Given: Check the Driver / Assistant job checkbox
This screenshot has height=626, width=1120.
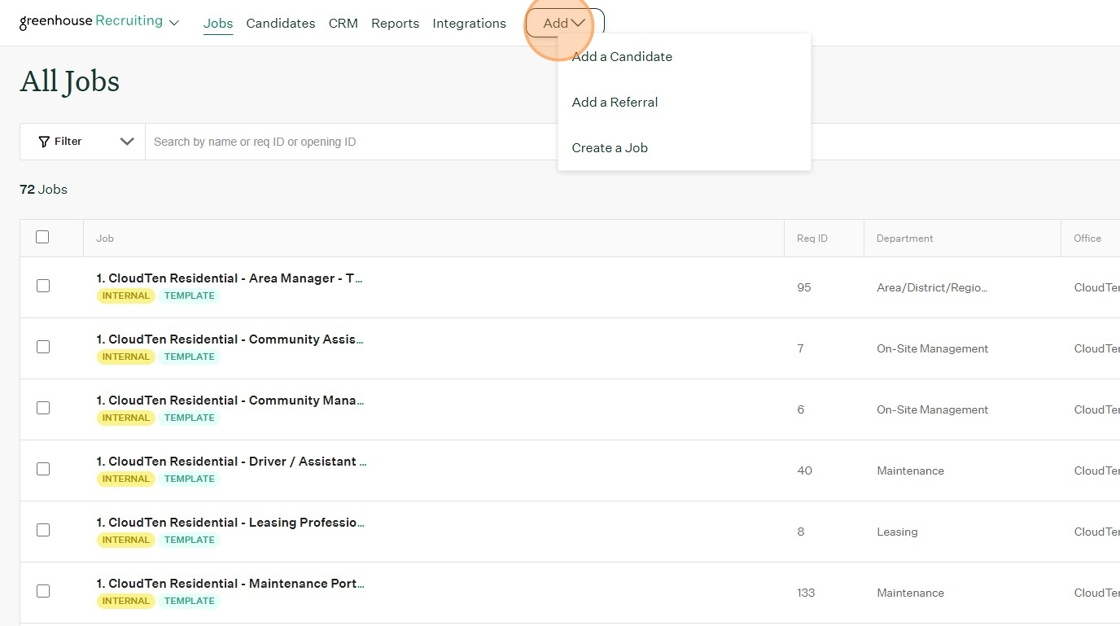Looking at the screenshot, I should click(43, 469).
